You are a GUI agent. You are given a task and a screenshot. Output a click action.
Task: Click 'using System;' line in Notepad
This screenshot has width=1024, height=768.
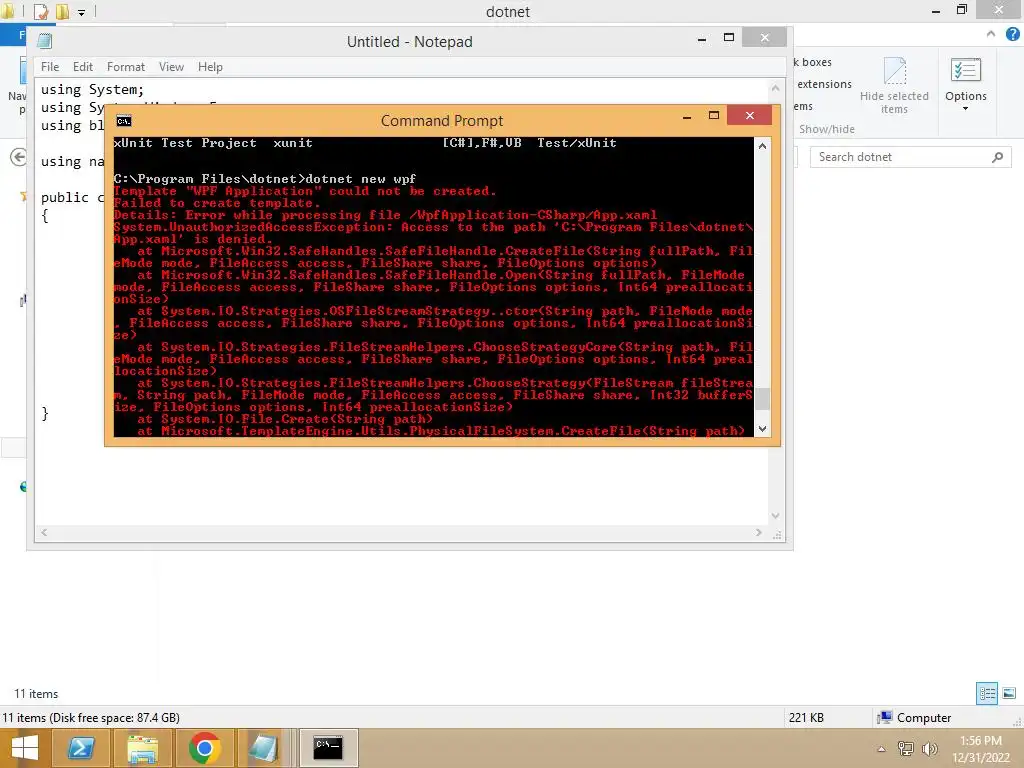coord(93,89)
